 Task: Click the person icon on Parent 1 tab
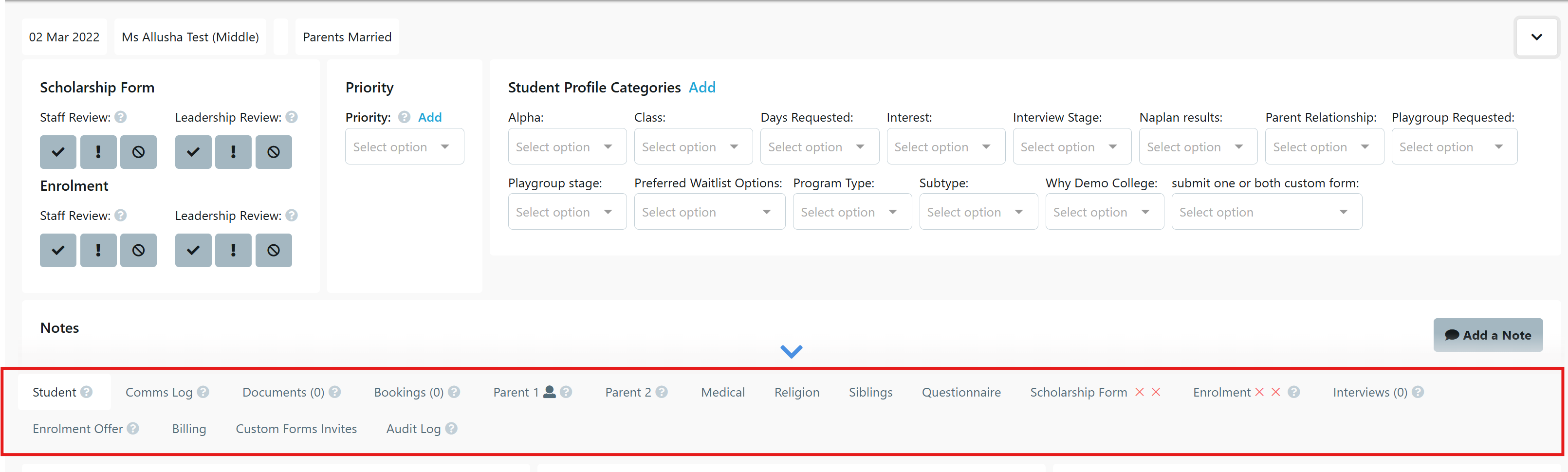click(549, 392)
